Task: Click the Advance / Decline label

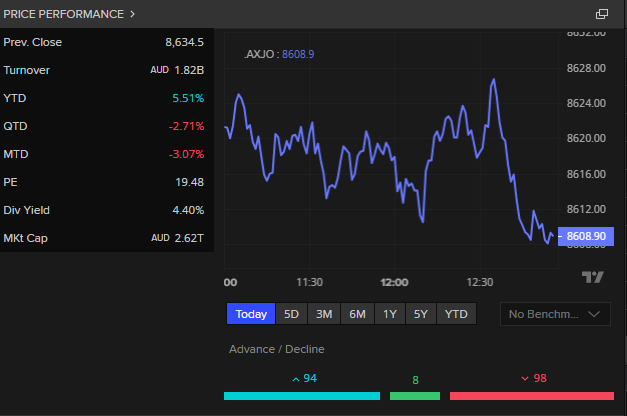Action: (x=277, y=350)
